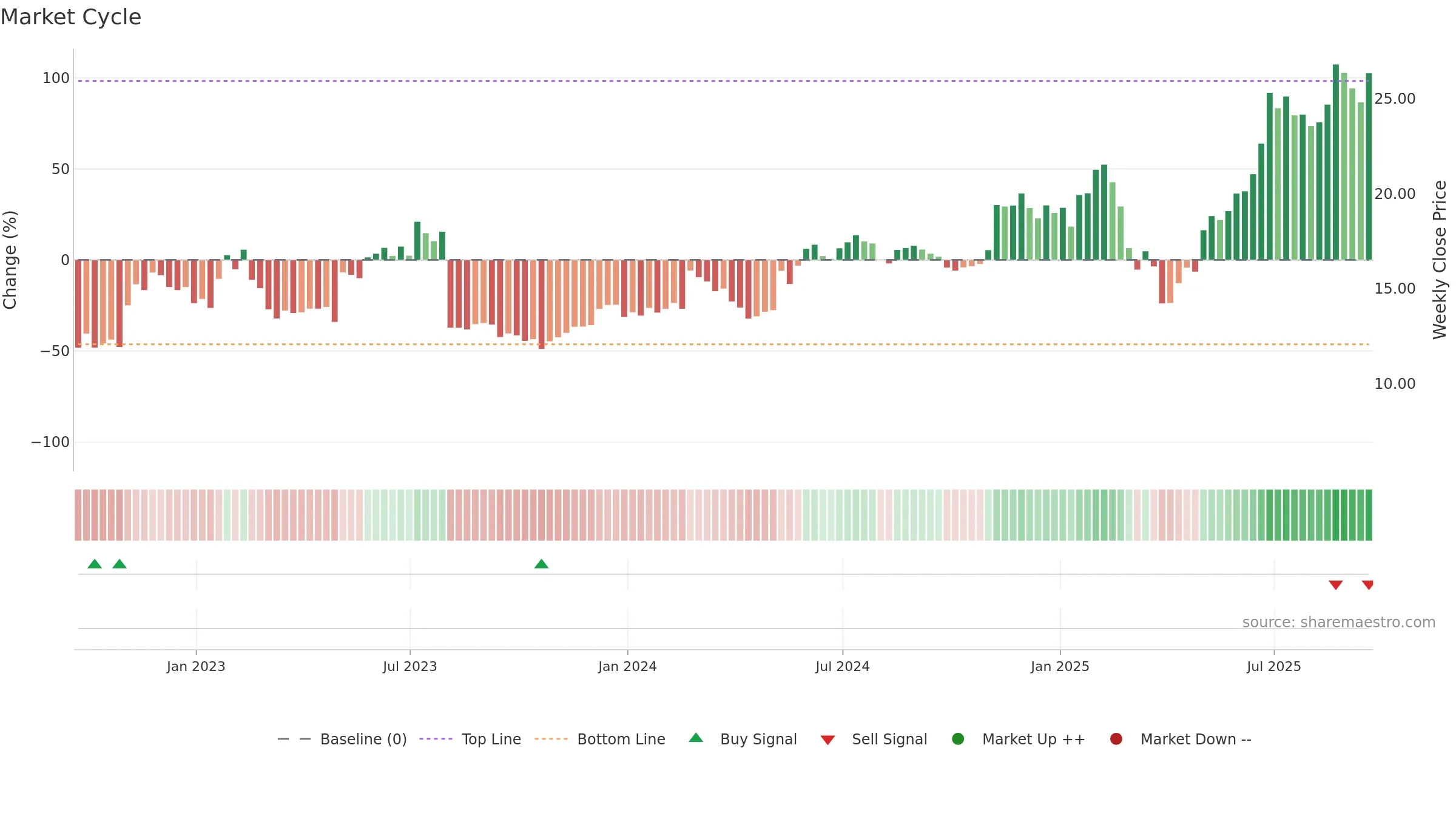Toggle the Market Down -- legend label
1456x819 pixels.
[1196, 739]
